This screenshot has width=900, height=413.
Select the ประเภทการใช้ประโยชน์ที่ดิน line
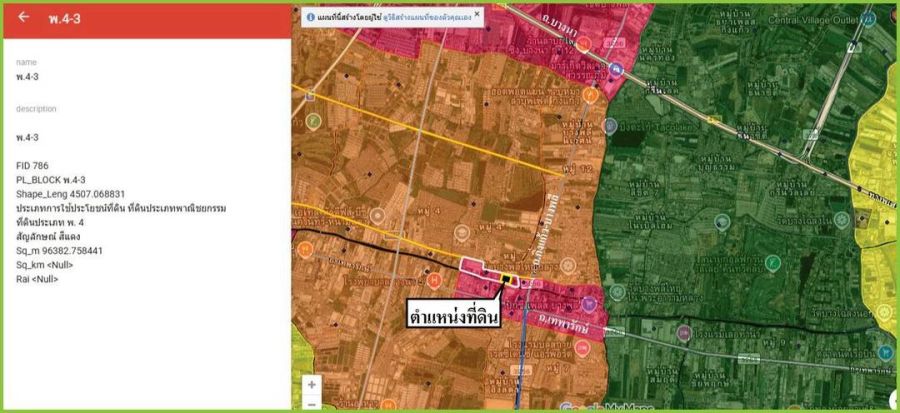click(121, 208)
